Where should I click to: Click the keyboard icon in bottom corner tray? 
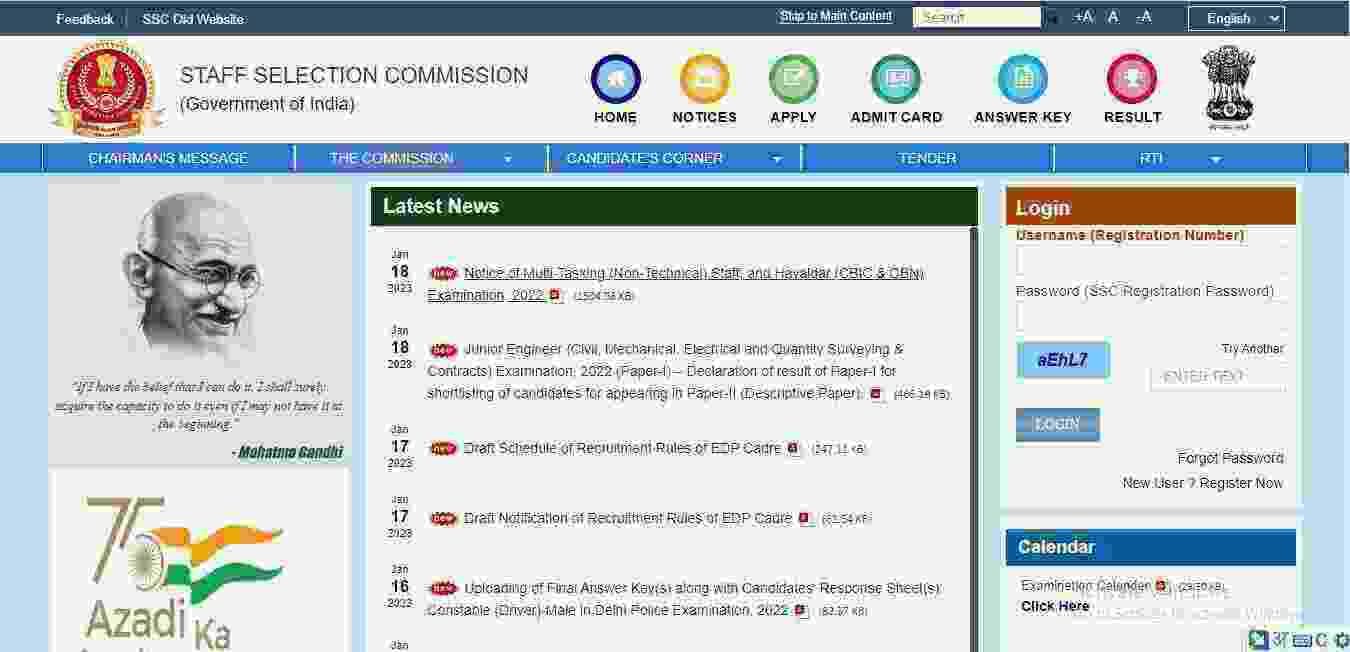pos(1302,640)
